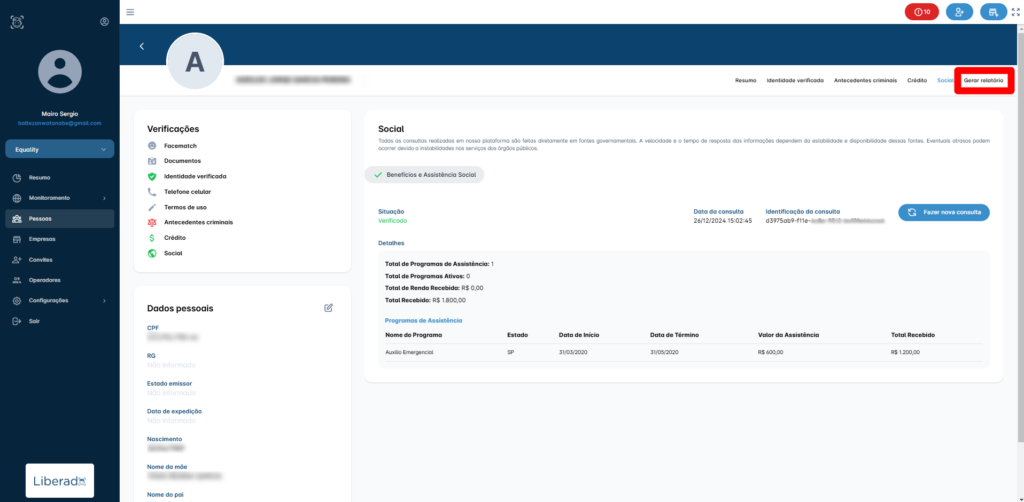Select Social in Verificações list

tap(173, 253)
